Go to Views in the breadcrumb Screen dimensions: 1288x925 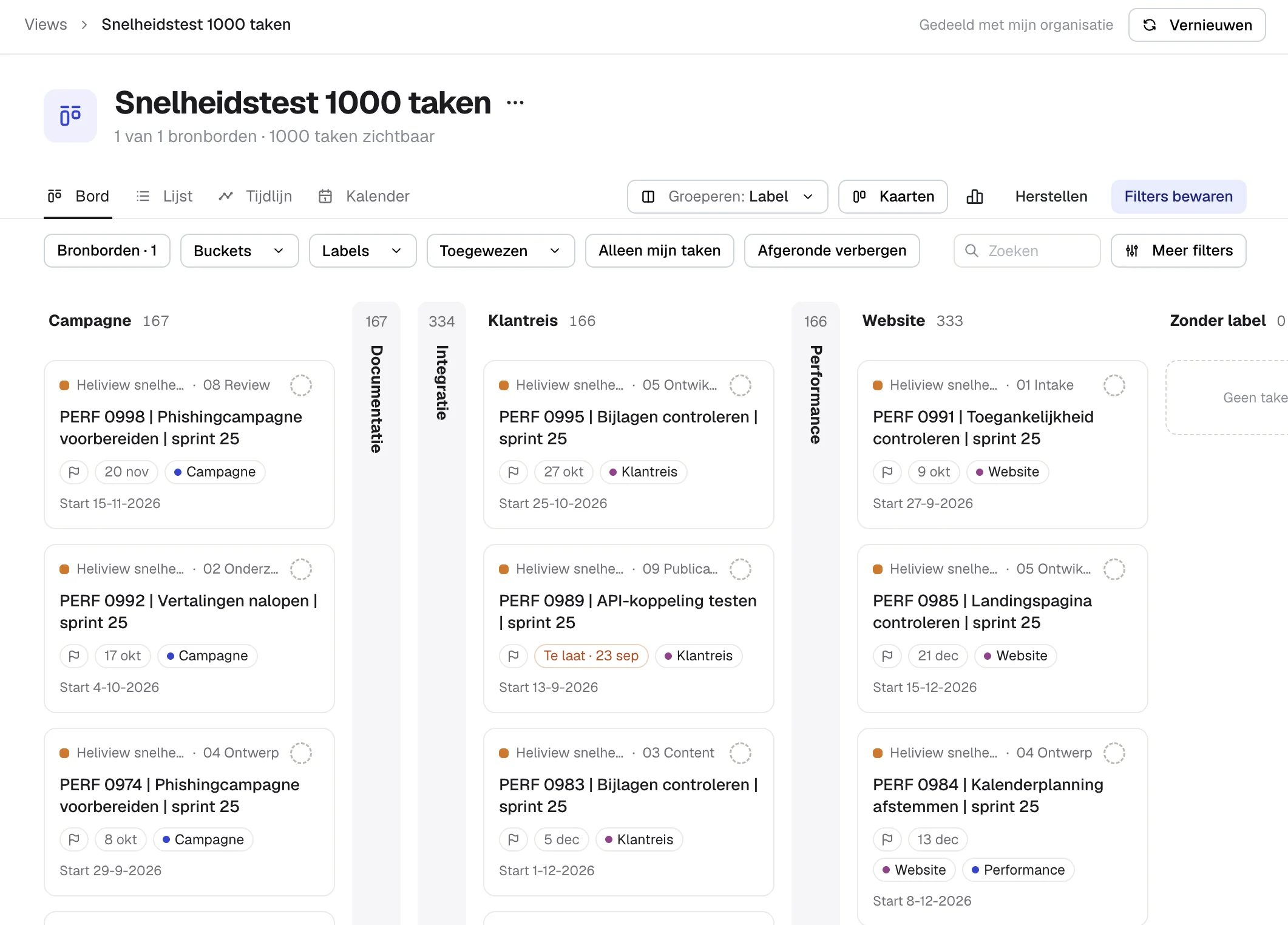46,25
